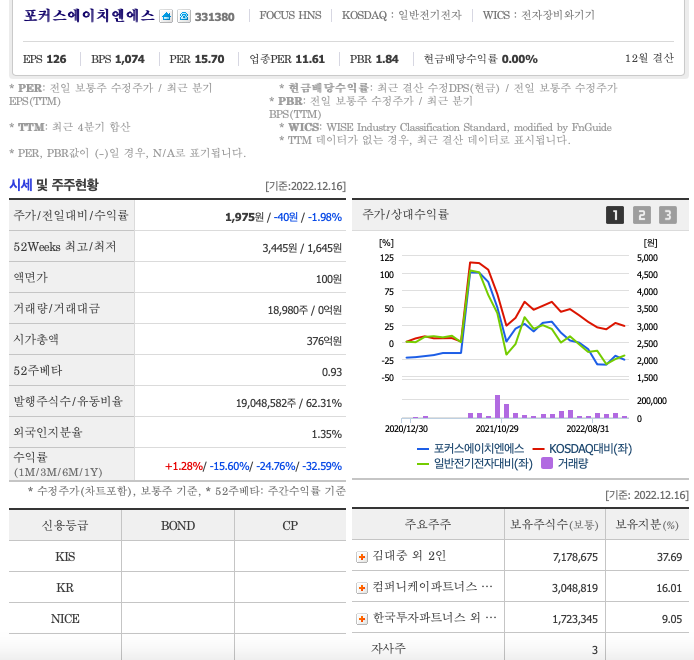Click the company name 포커스에이치앤에스 title
Image resolution: width=694 pixels, height=660 pixels.
[89, 15]
